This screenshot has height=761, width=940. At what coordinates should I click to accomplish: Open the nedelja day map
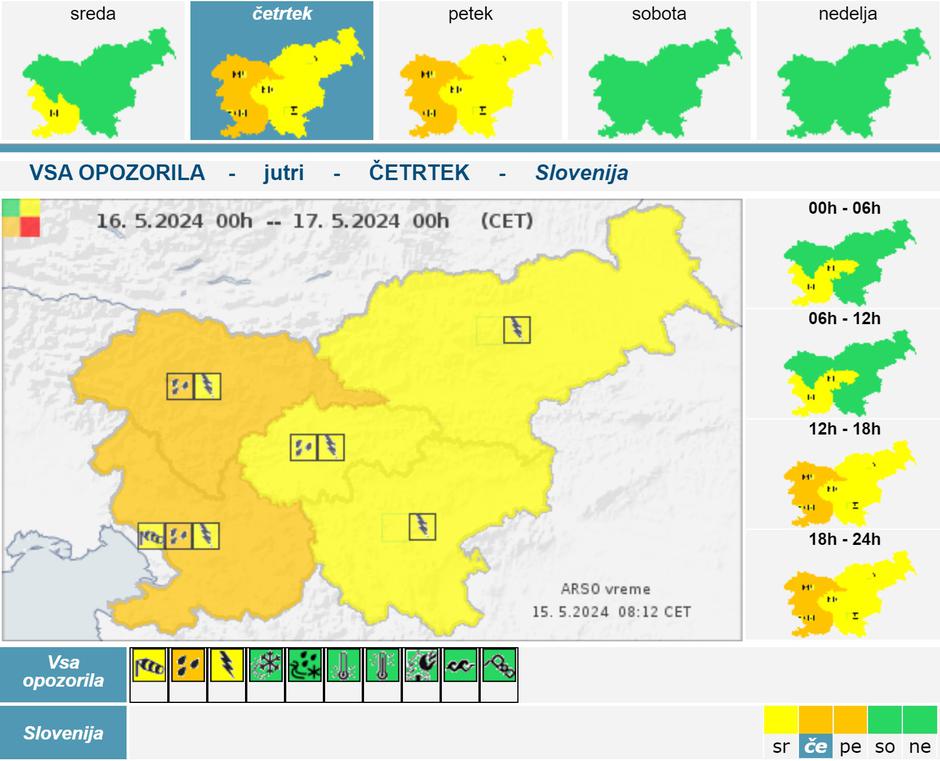tap(847, 70)
